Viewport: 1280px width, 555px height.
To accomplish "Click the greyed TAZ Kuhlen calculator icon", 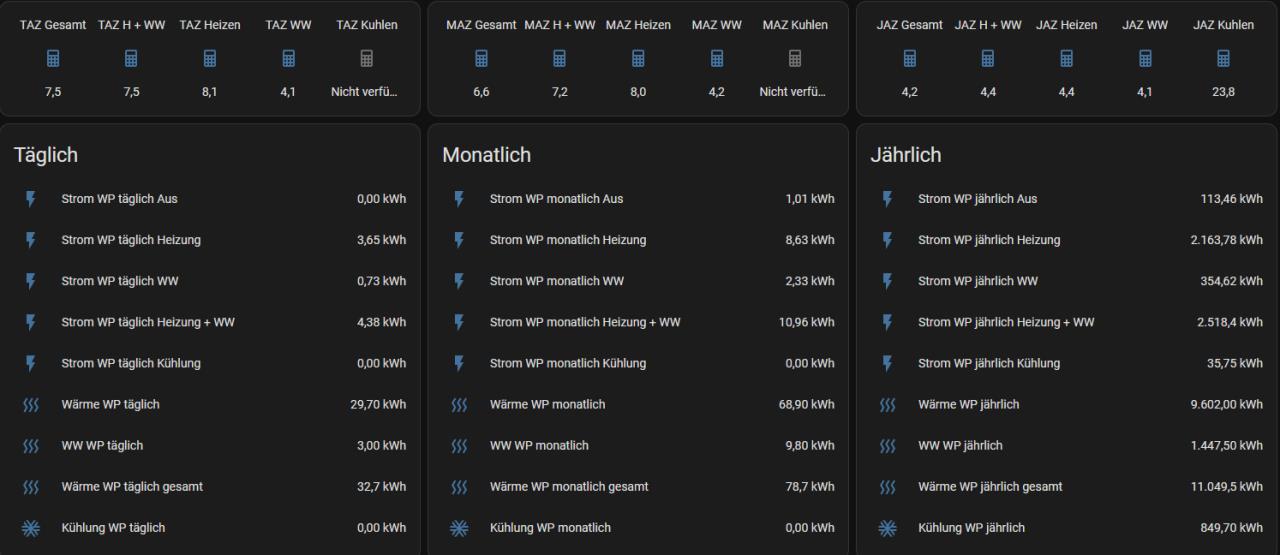I will (366, 59).
